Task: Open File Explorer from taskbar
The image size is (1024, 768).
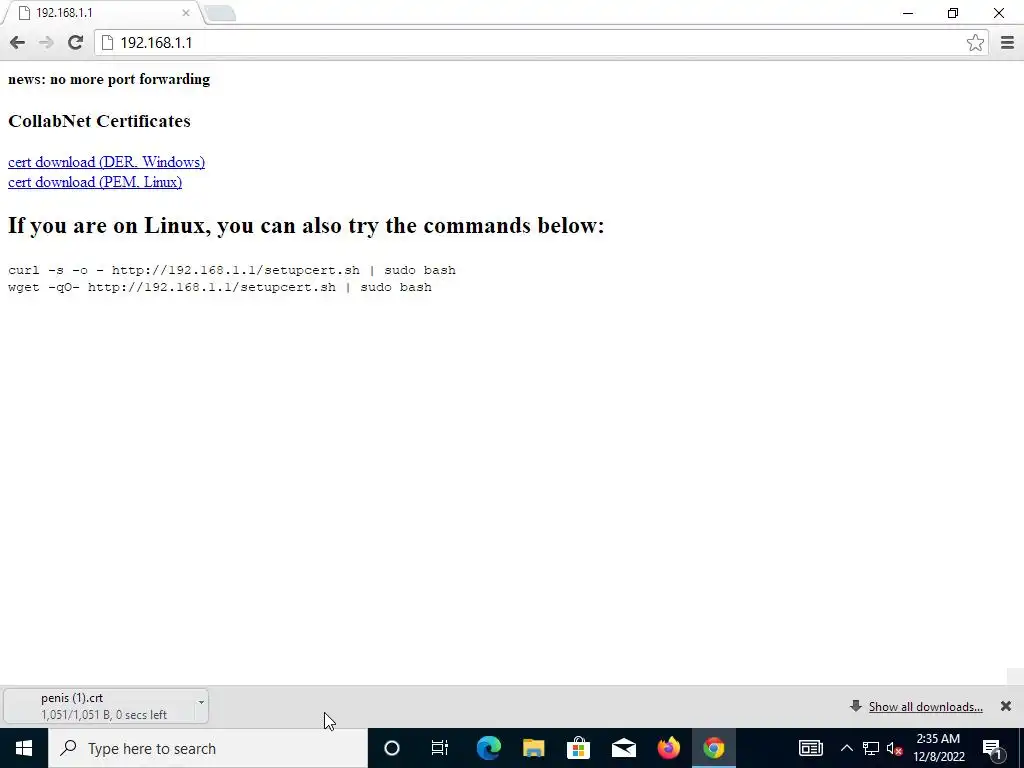Action: point(534,748)
